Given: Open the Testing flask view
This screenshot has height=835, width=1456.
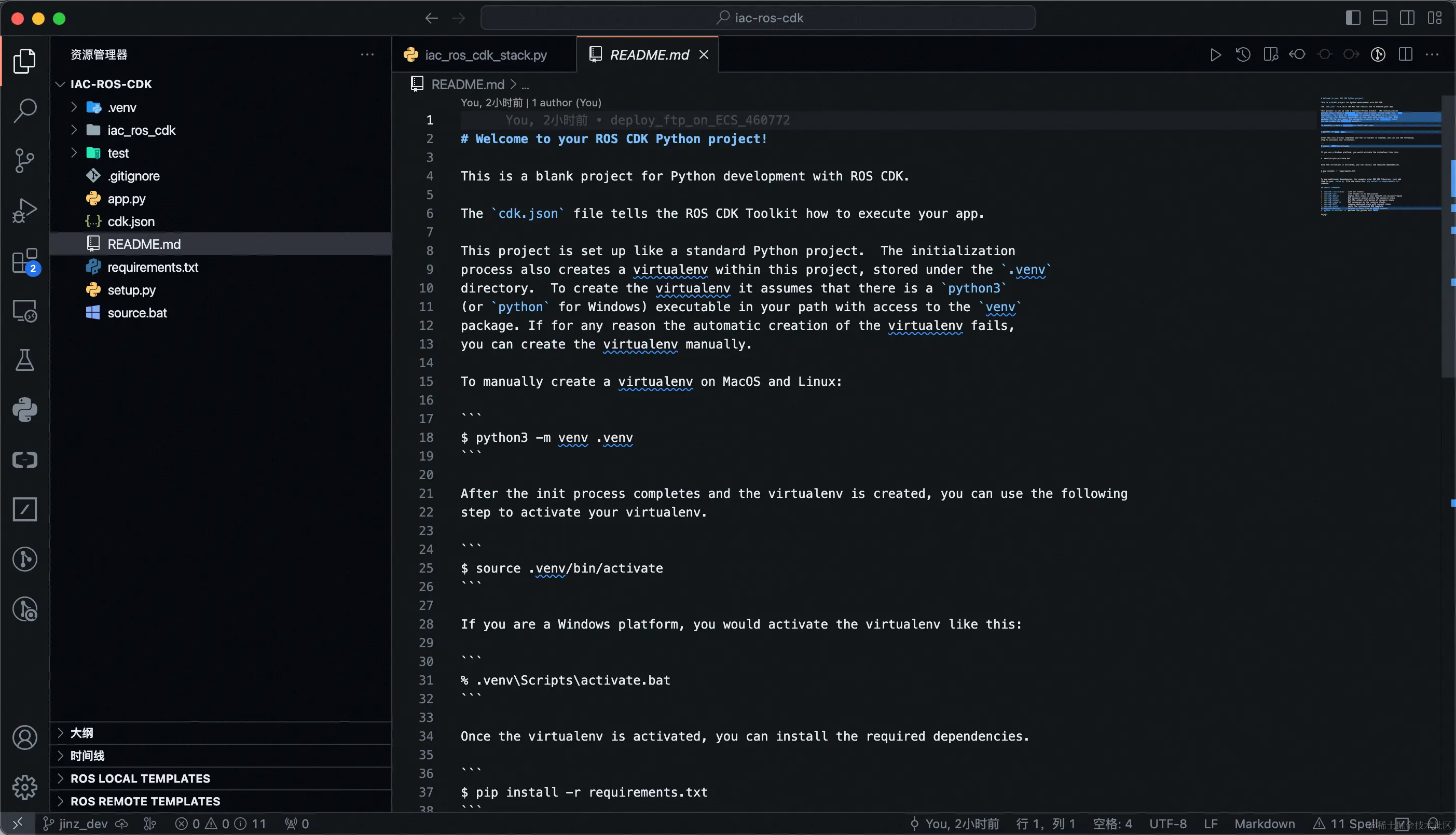Looking at the screenshot, I should [25, 360].
